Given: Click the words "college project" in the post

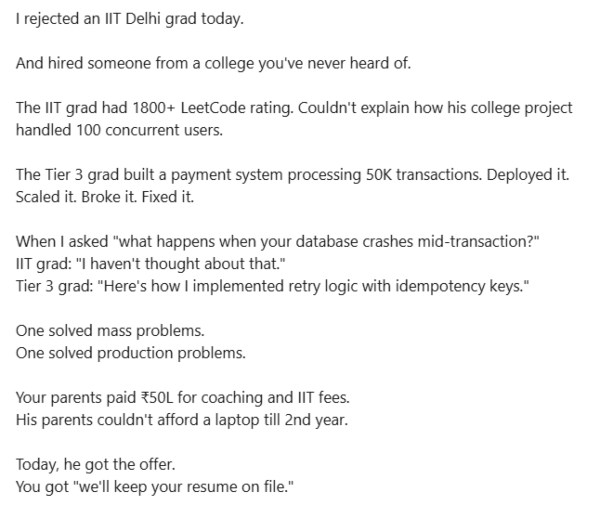Looking at the screenshot, I should 494,108.
